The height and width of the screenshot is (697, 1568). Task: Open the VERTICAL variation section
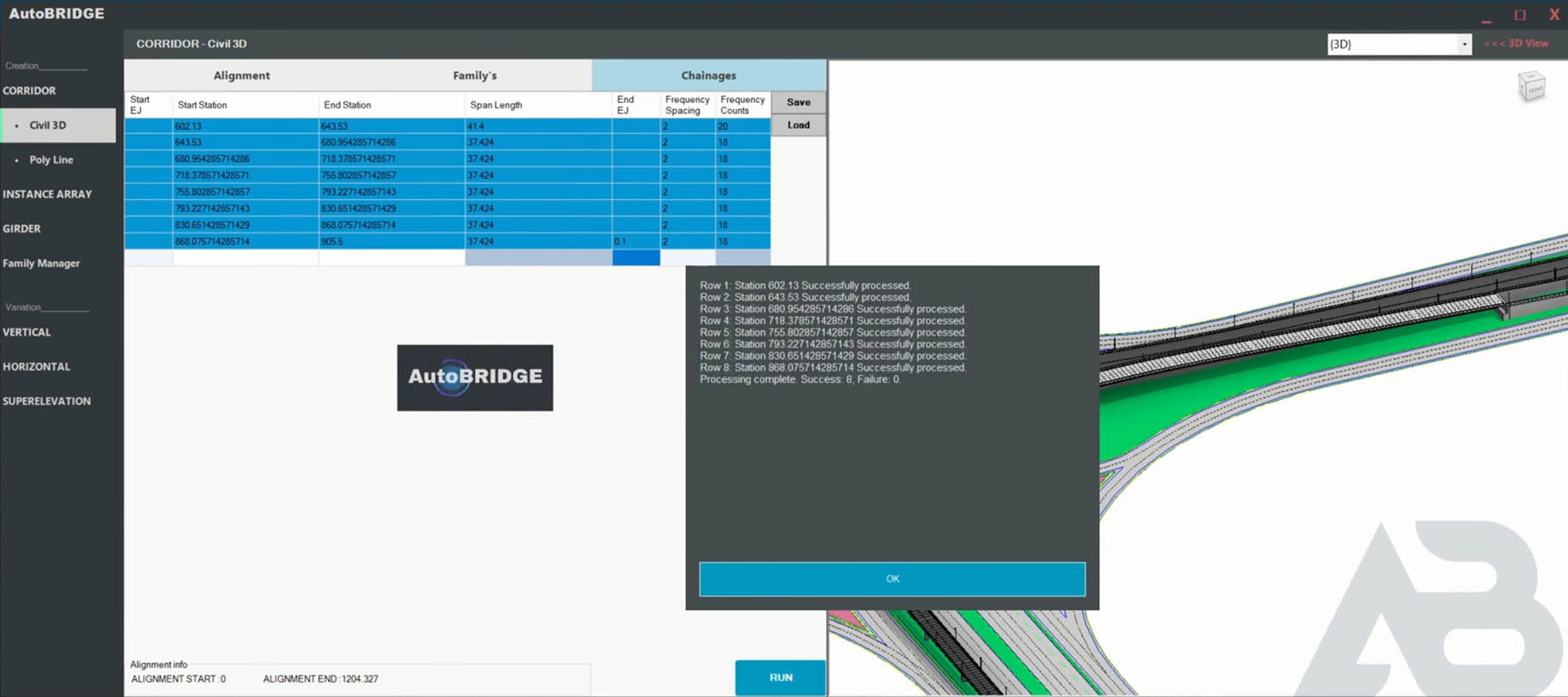(27, 331)
